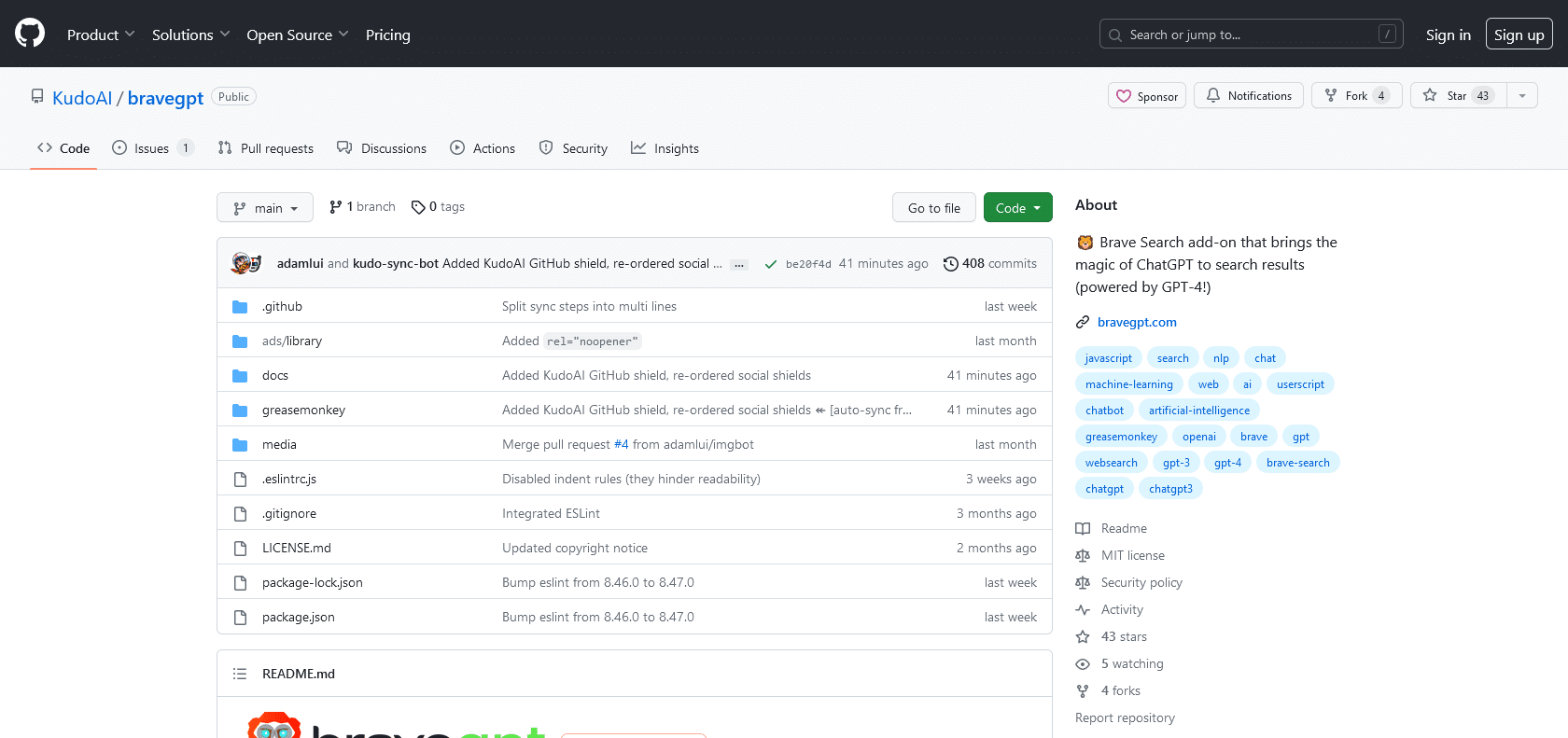1568x738 pixels.
Task: Click the Fork icon in the header
Action: (1331, 95)
